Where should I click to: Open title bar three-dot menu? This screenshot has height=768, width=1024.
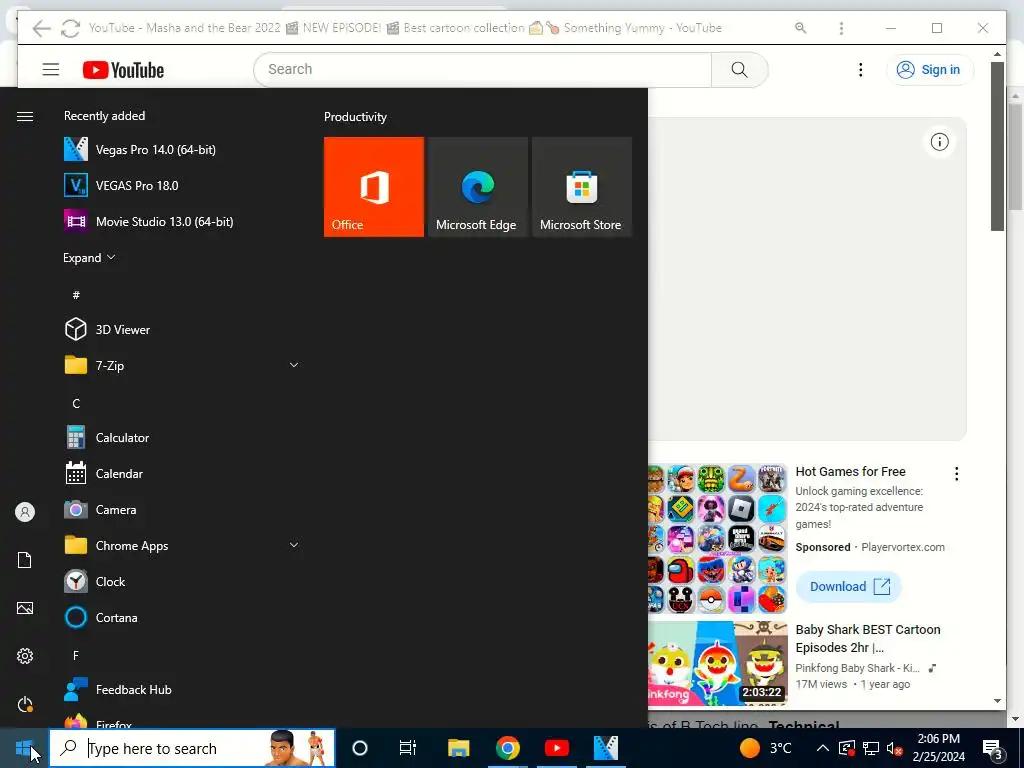point(841,28)
